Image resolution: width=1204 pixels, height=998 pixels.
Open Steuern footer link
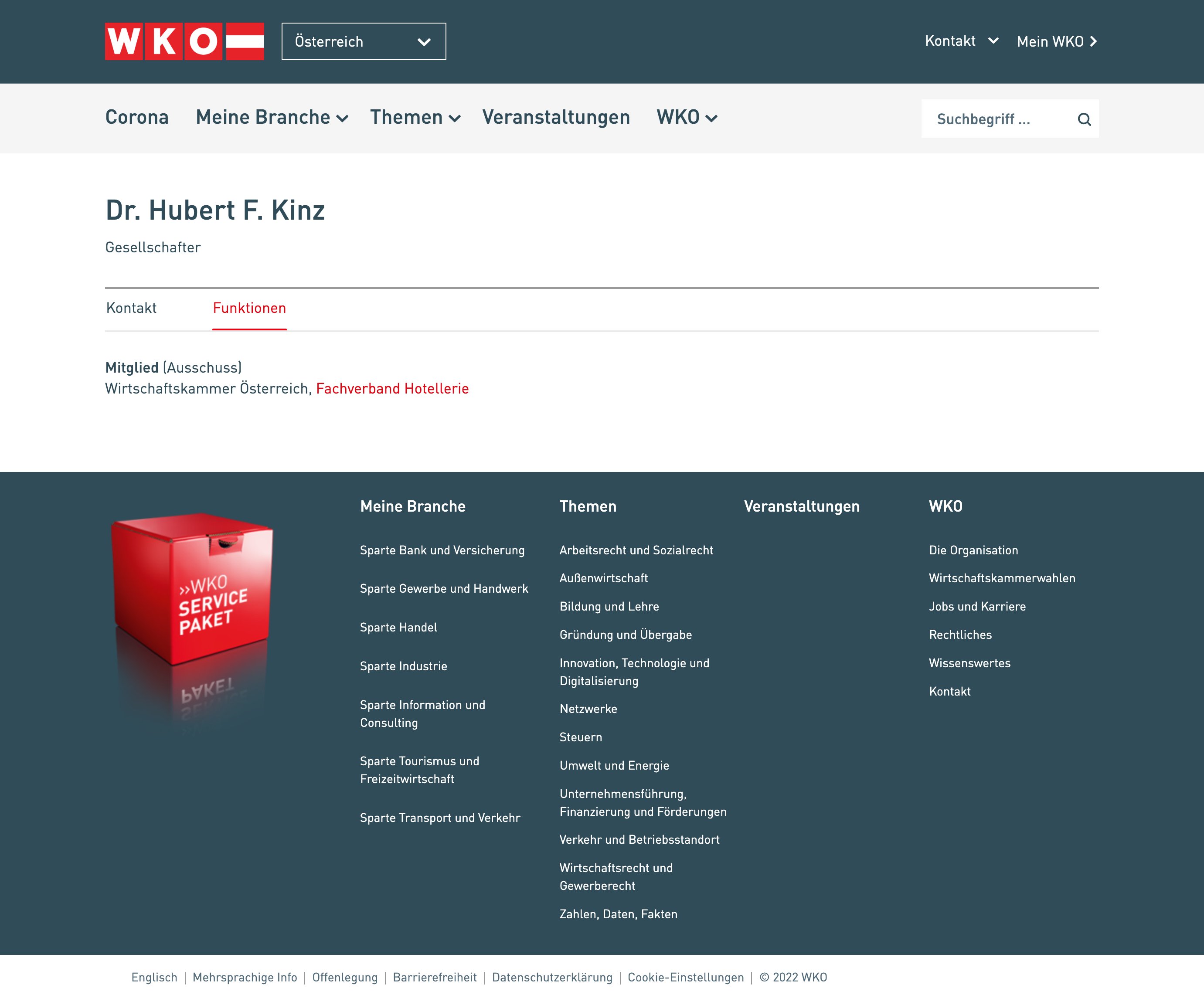pyautogui.click(x=581, y=737)
